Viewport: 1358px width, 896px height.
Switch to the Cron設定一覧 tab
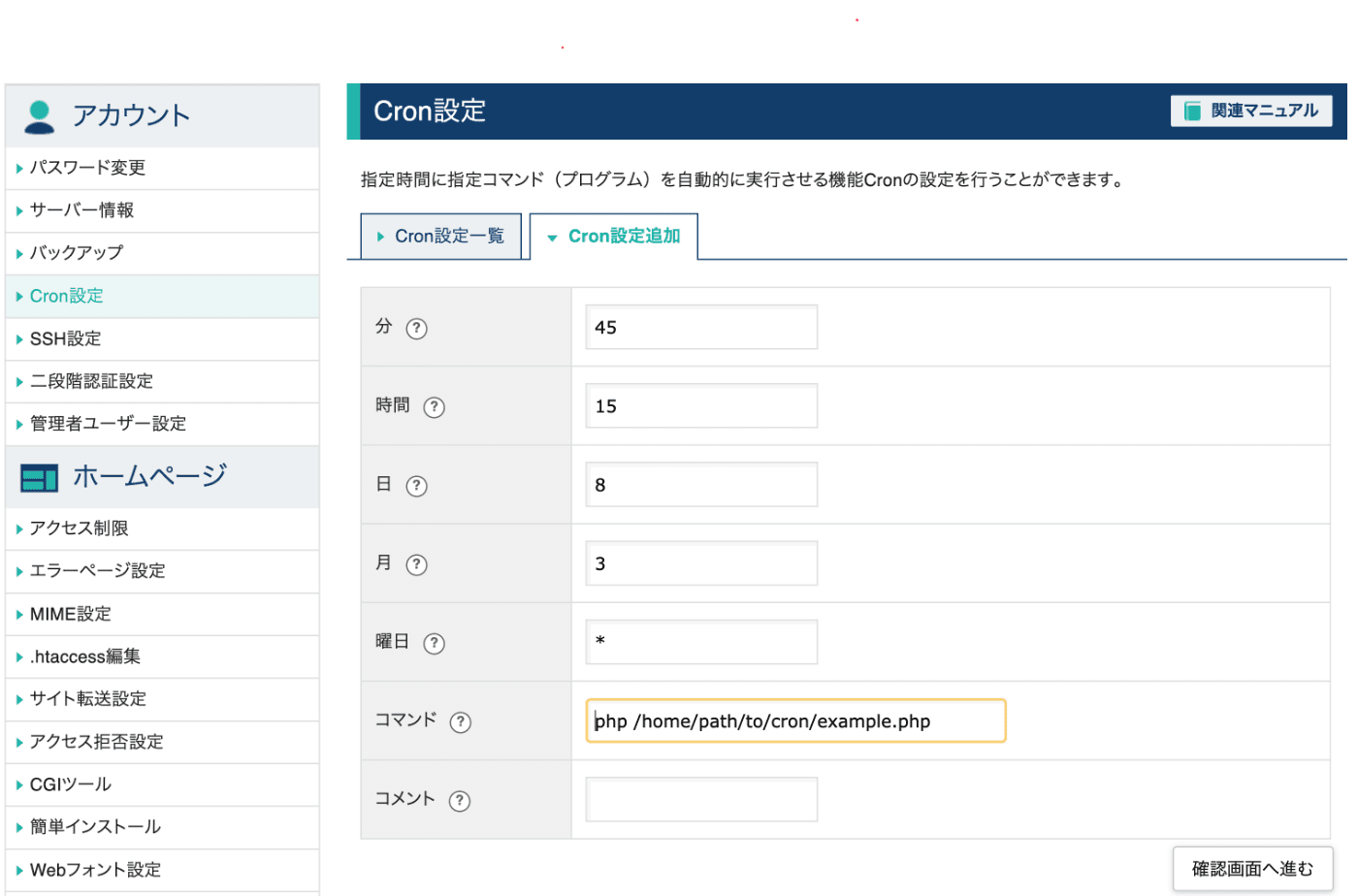(440, 237)
